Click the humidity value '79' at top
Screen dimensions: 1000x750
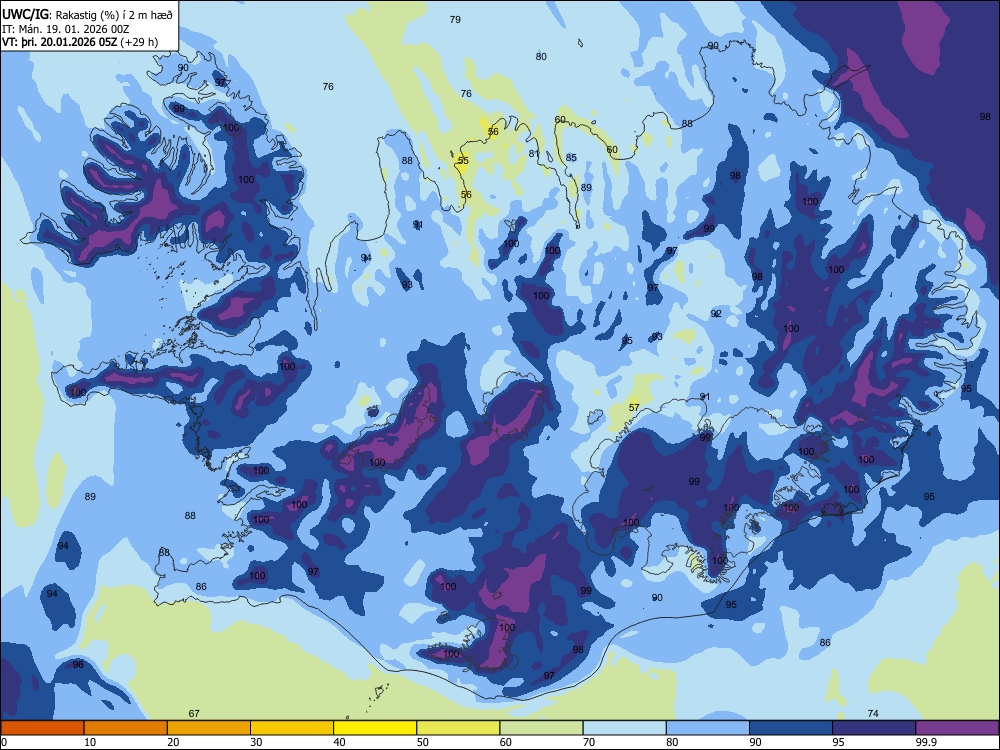pyautogui.click(x=455, y=20)
